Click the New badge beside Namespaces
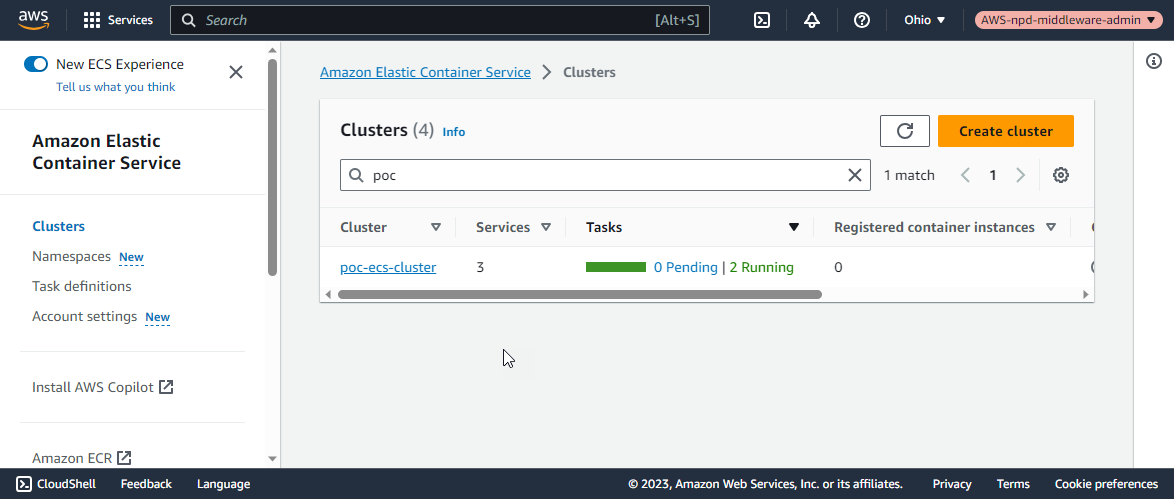 131,257
